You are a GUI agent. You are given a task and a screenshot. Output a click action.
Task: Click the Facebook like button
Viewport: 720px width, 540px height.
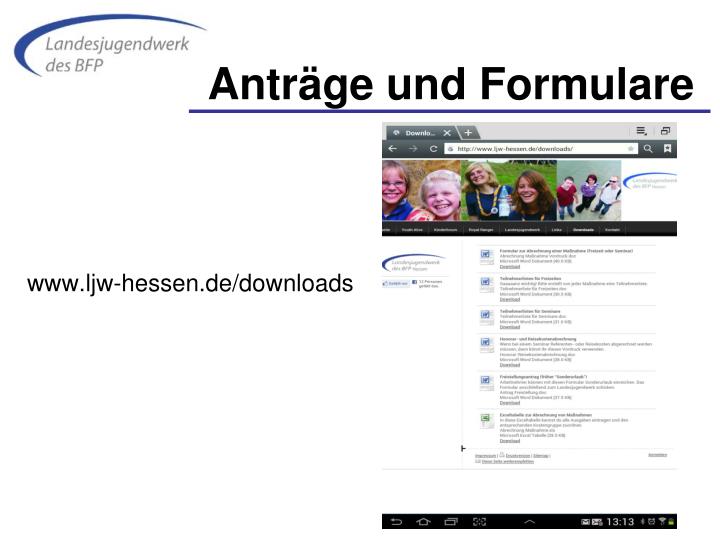tap(395, 283)
